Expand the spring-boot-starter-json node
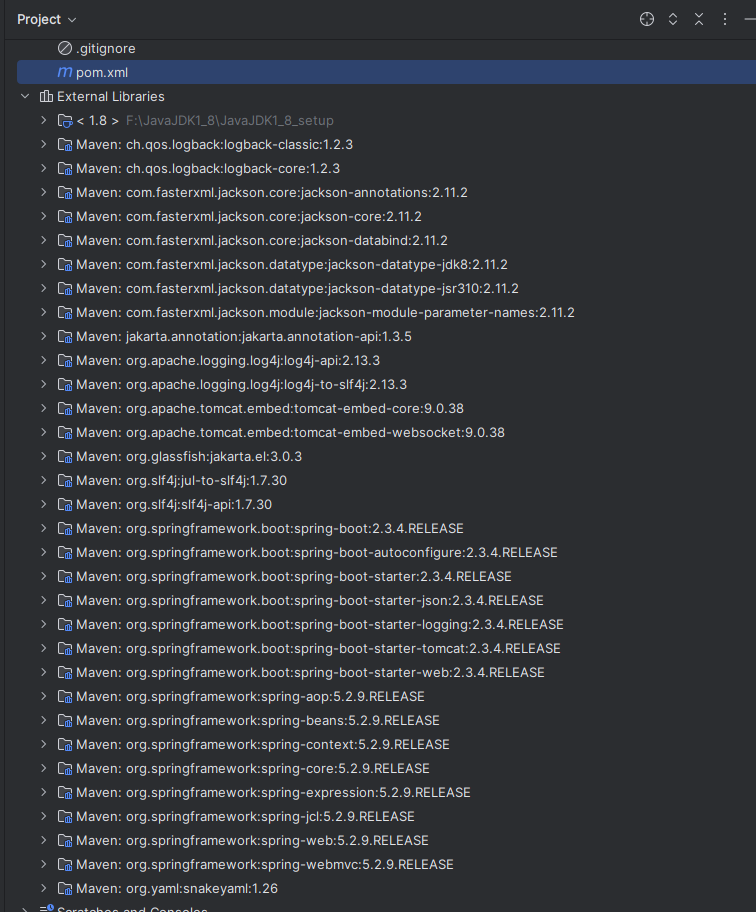The height and width of the screenshot is (912, 756). tap(44, 601)
